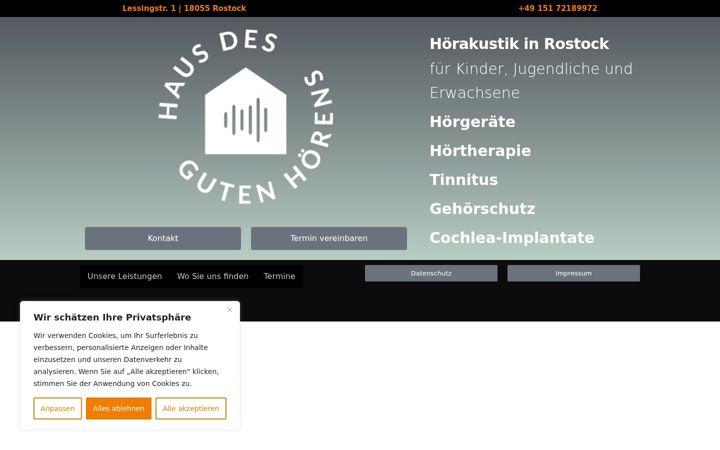
Task: Click Anpassen in cookie banner
Action: point(57,408)
